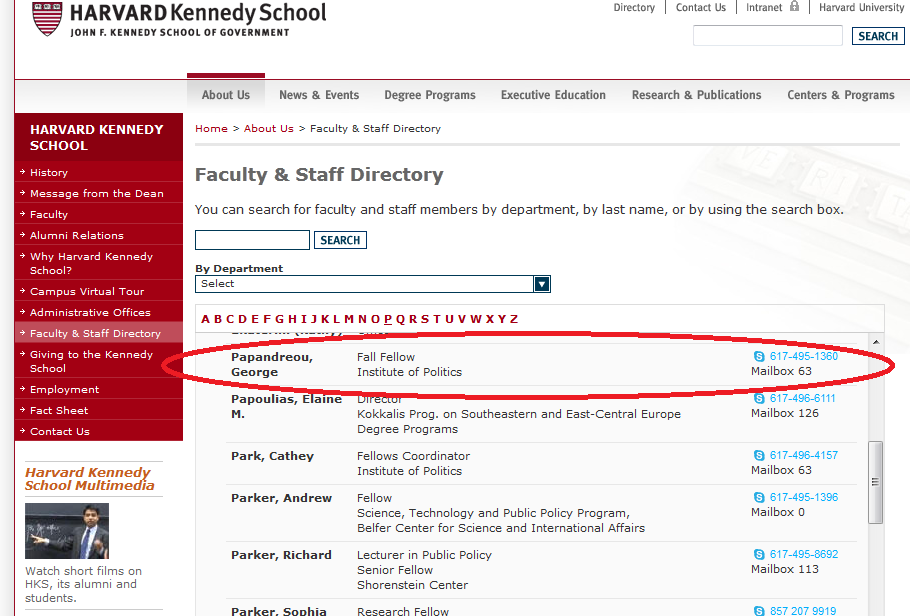The height and width of the screenshot is (616, 910).
Task: Click Harvard Kennedy School Multimedia heading
Action: click(90, 479)
